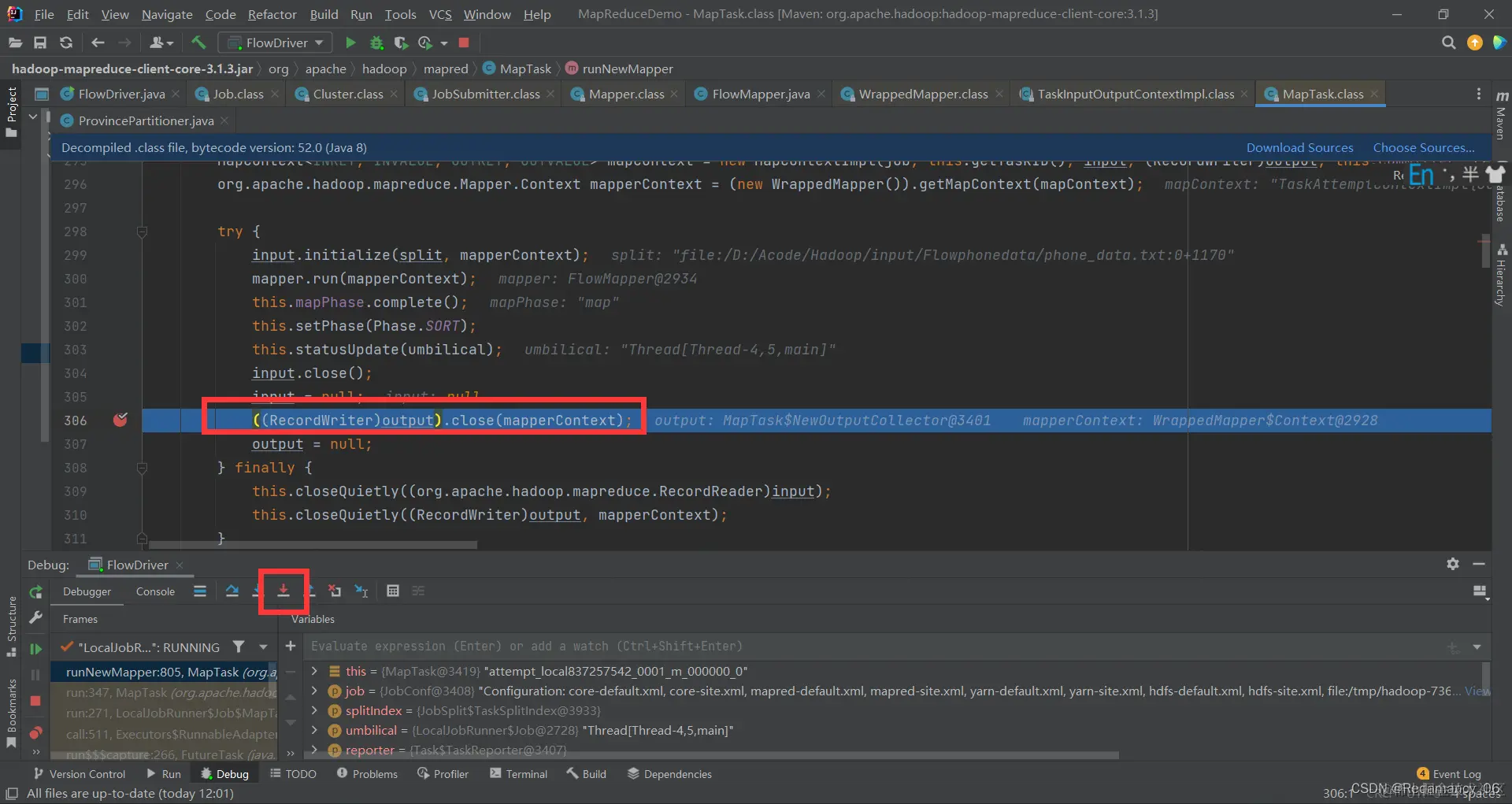Image resolution: width=1512 pixels, height=804 pixels.
Task: Expand the 'splitIndex' variable node
Action: point(314,710)
